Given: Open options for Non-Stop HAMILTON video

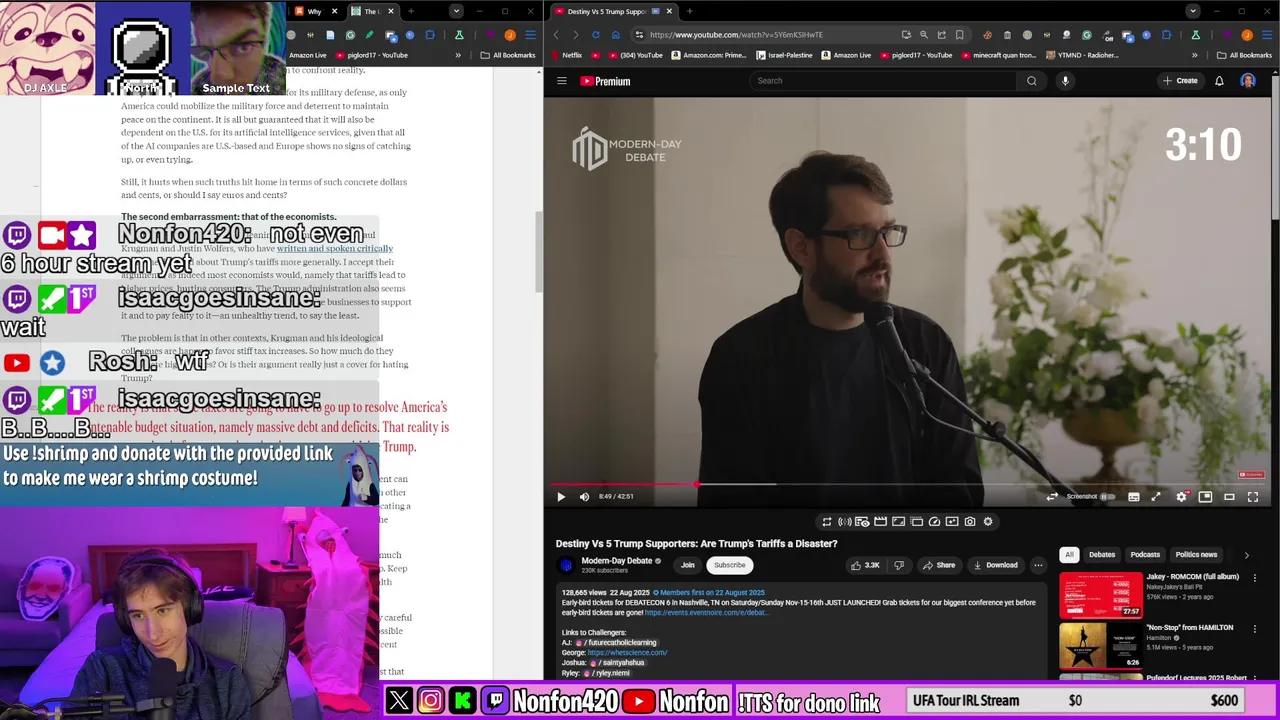Looking at the screenshot, I should coord(1254,629).
